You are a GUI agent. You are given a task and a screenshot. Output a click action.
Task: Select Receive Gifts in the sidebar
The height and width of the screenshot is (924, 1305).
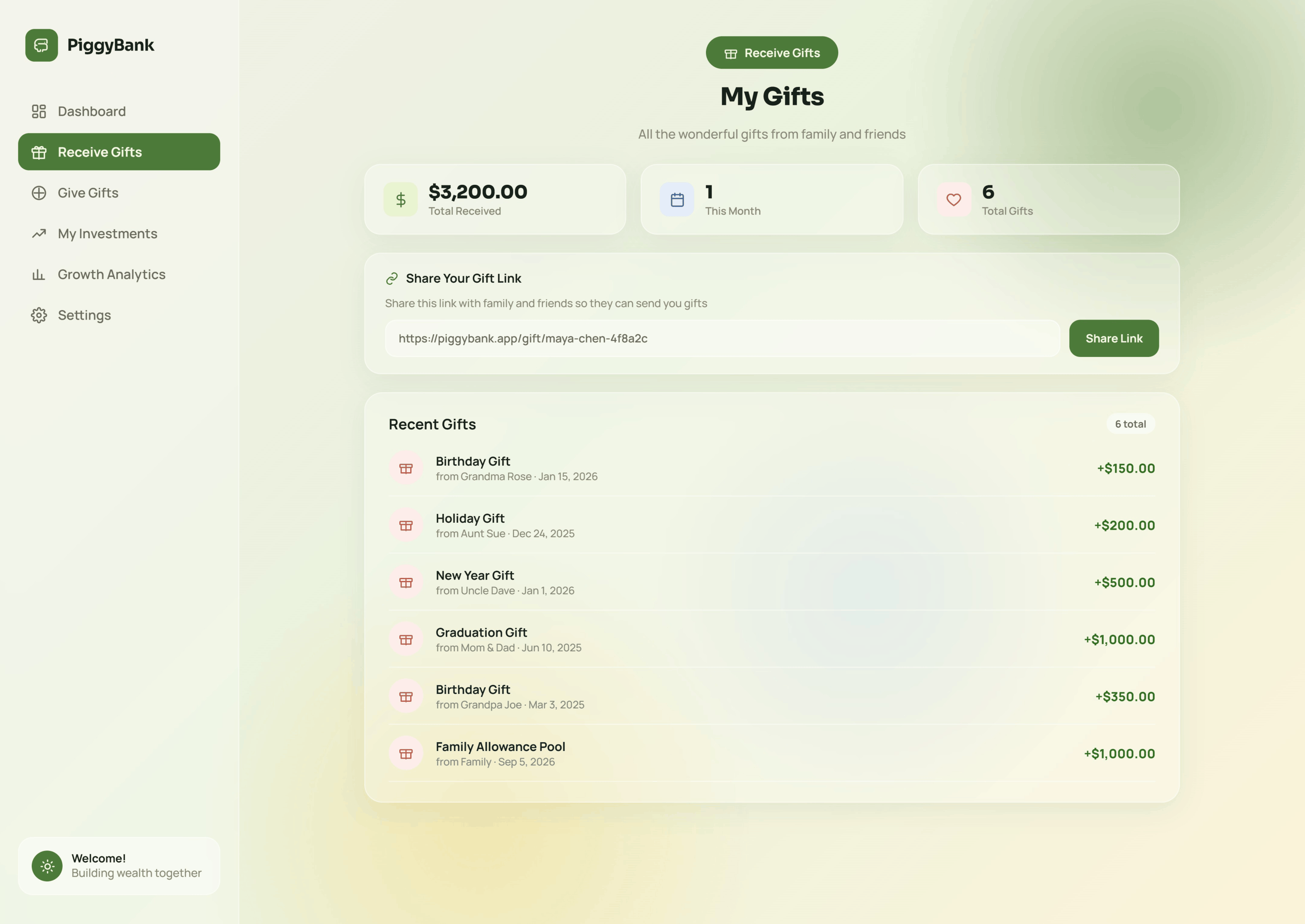(119, 152)
